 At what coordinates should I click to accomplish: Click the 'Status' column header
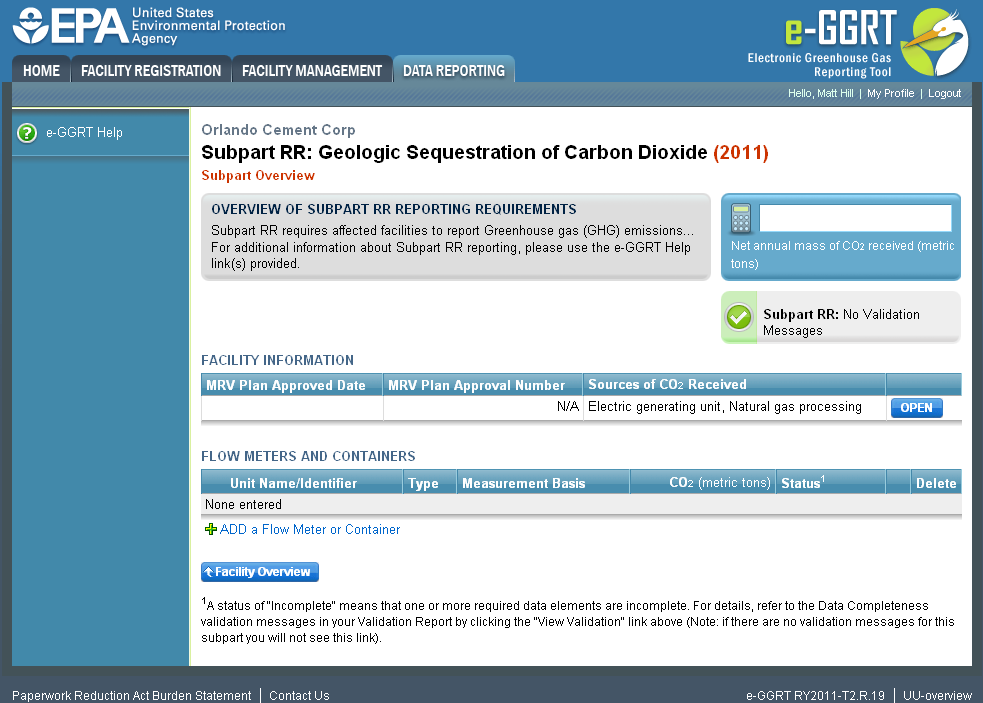(830, 483)
